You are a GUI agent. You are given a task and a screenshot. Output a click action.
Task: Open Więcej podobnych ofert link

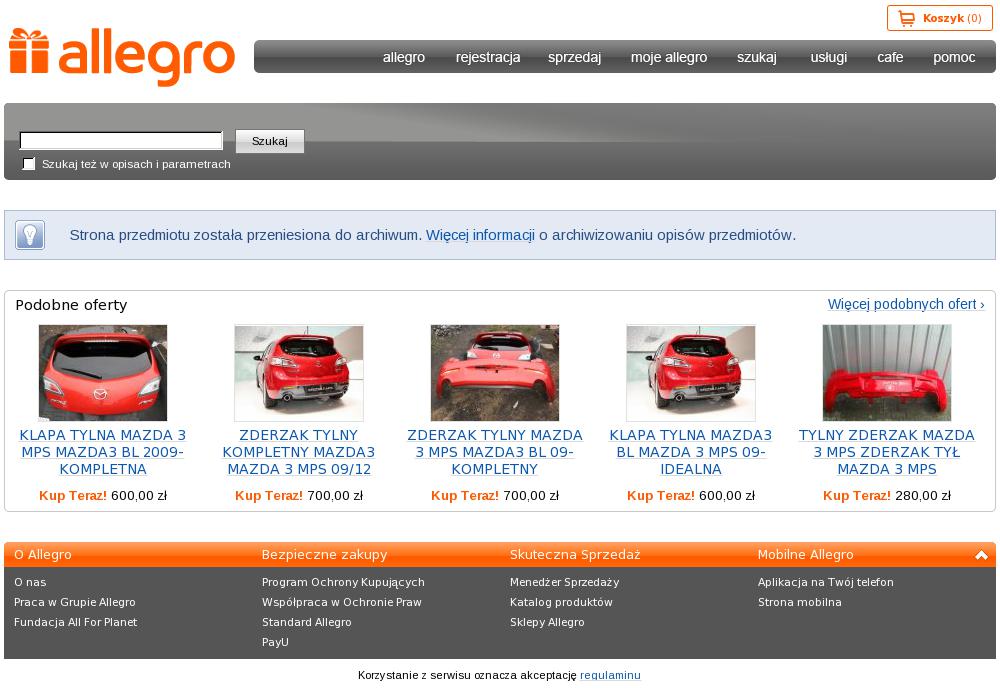coord(906,304)
